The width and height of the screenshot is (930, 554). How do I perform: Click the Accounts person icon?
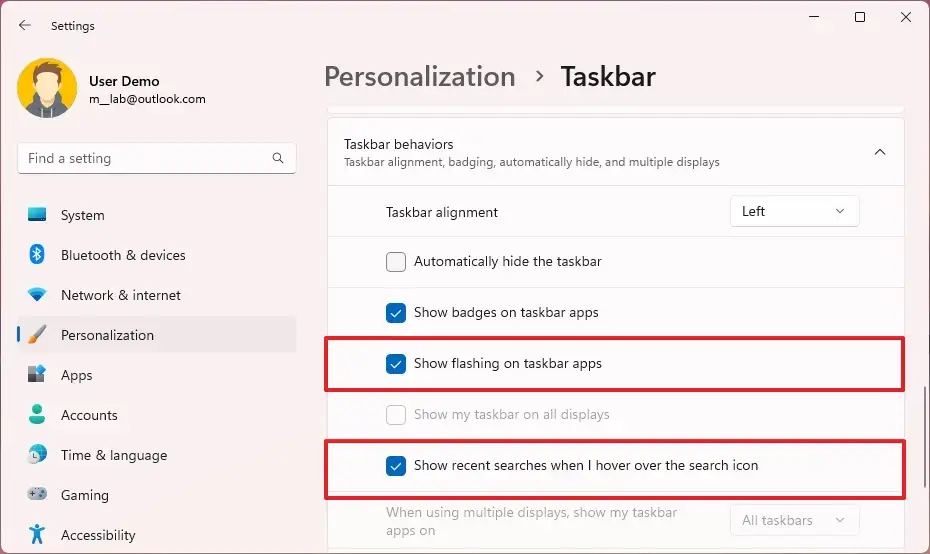click(37, 415)
